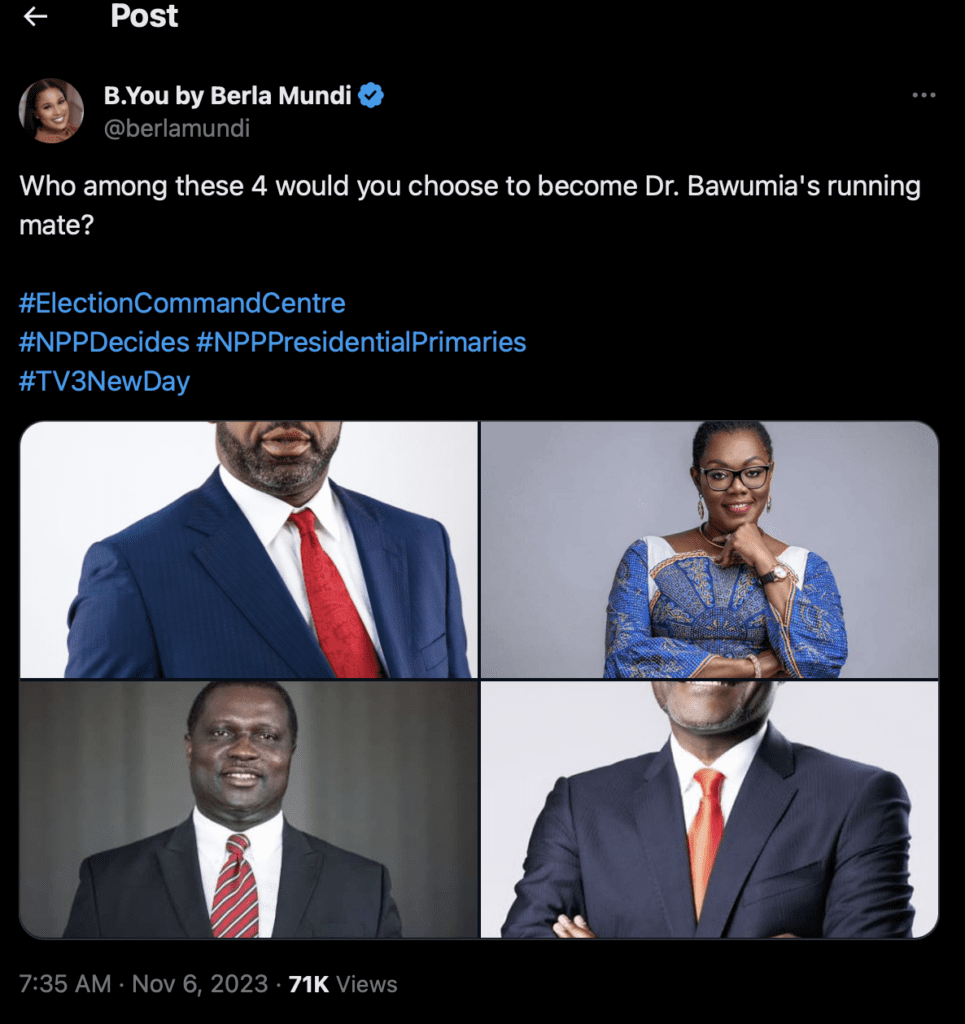Click the 71K Views count
Screen dimensions: 965x1024
(343, 984)
